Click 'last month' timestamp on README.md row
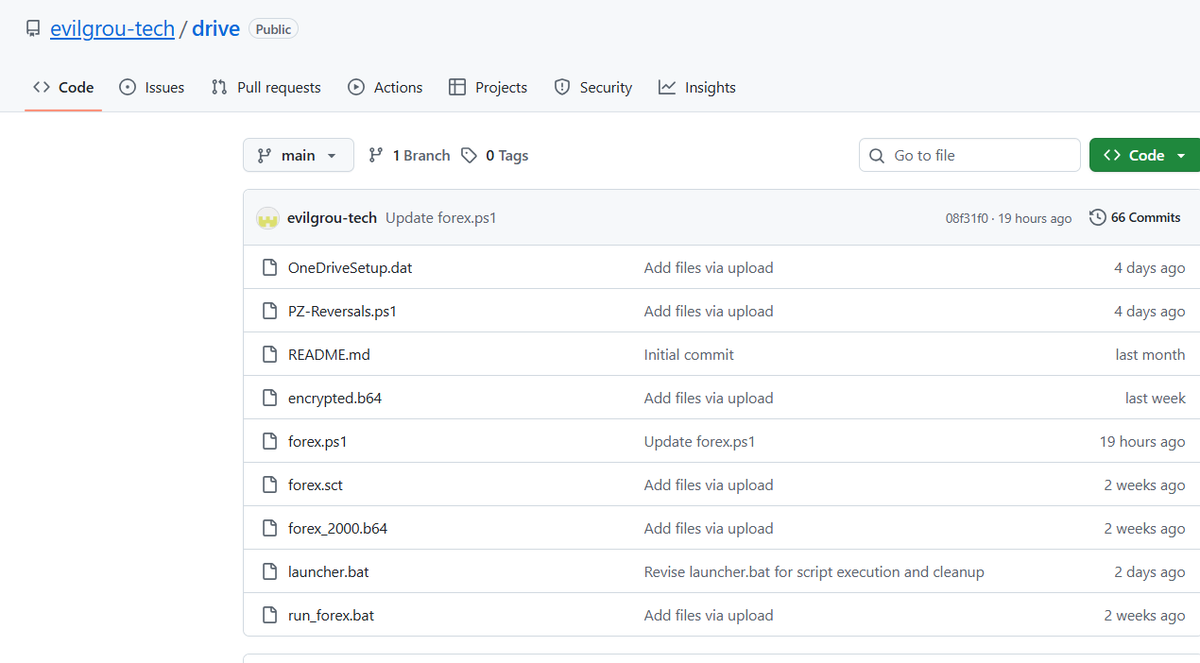 1150,354
